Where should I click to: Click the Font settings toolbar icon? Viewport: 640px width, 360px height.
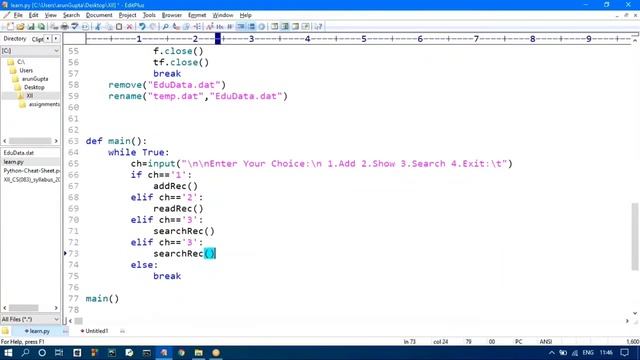pyautogui.click(x=209, y=27)
